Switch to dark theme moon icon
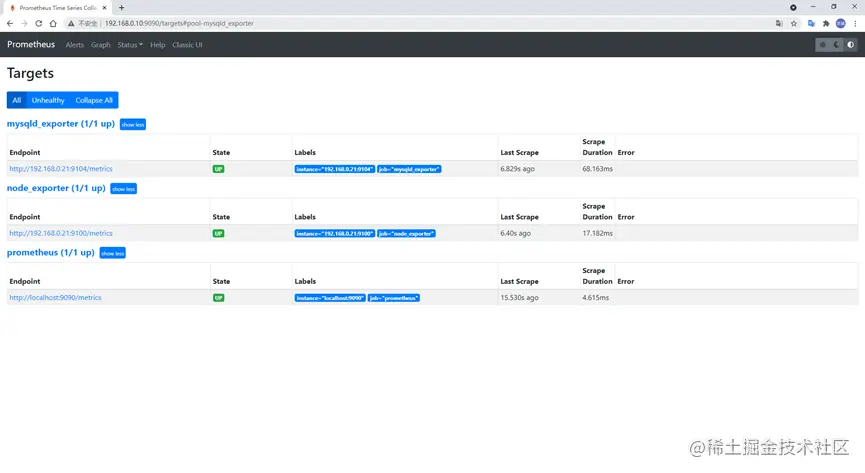 (836, 45)
